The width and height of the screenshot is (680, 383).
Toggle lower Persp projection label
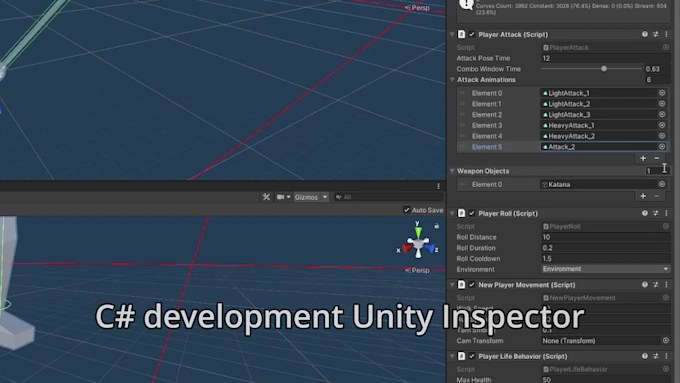coord(417,270)
